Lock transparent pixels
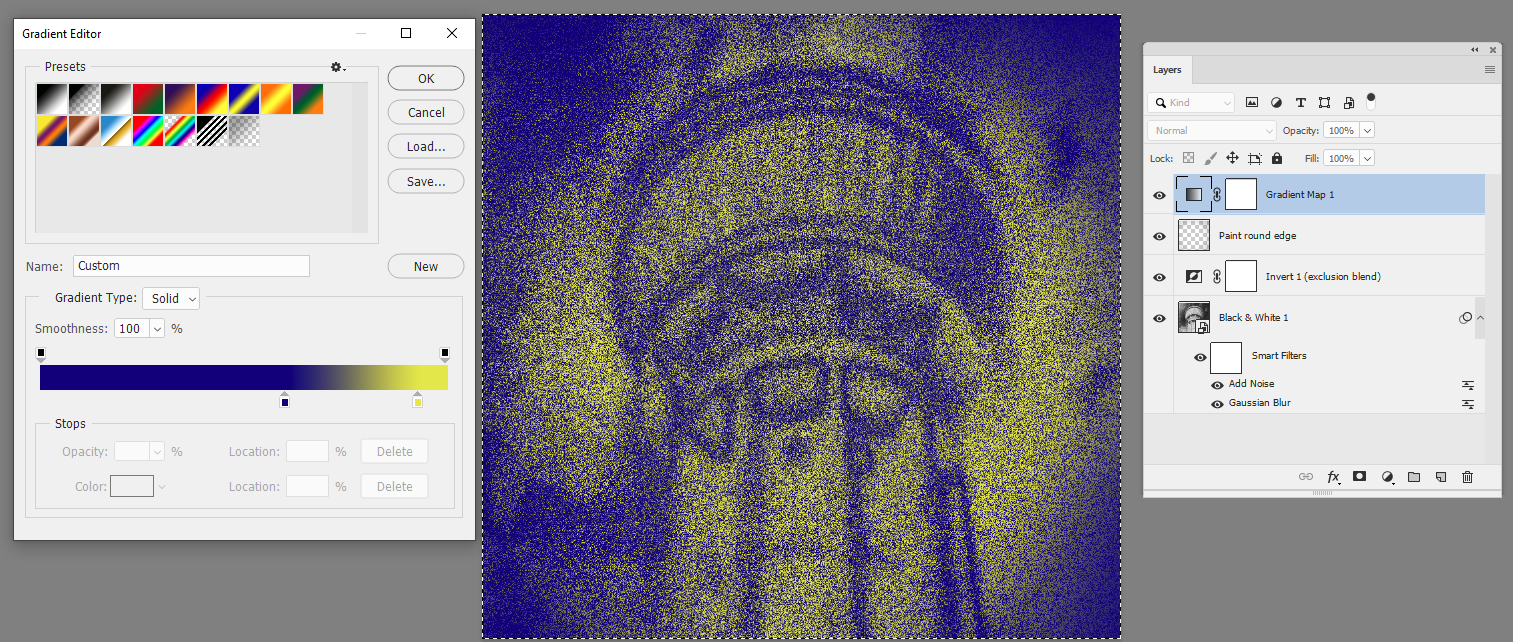Screen dimensions: 1513x642 [1189, 158]
